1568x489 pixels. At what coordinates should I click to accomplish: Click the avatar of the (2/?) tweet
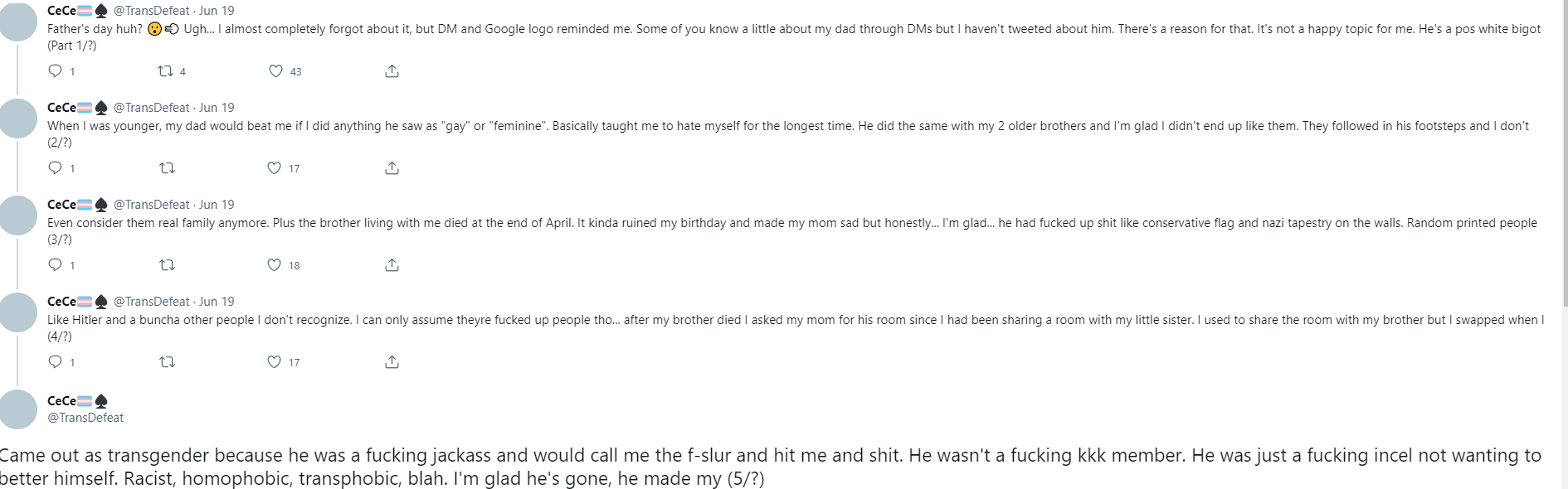tap(18, 118)
